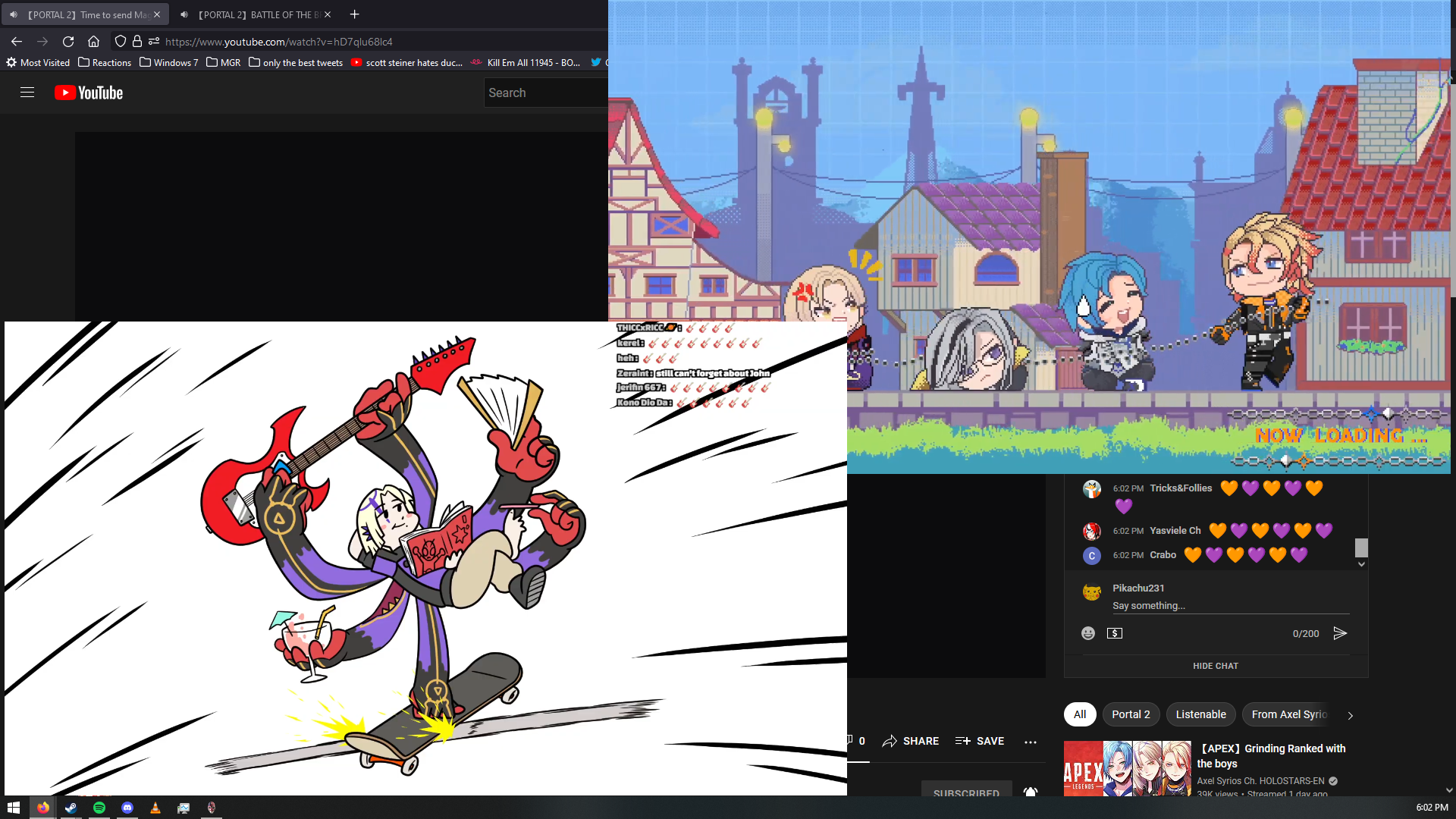The image size is (1456, 819).
Task: Select the 'Listenable' filter chip
Action: pyautogui.click(x=1200, y=714)
